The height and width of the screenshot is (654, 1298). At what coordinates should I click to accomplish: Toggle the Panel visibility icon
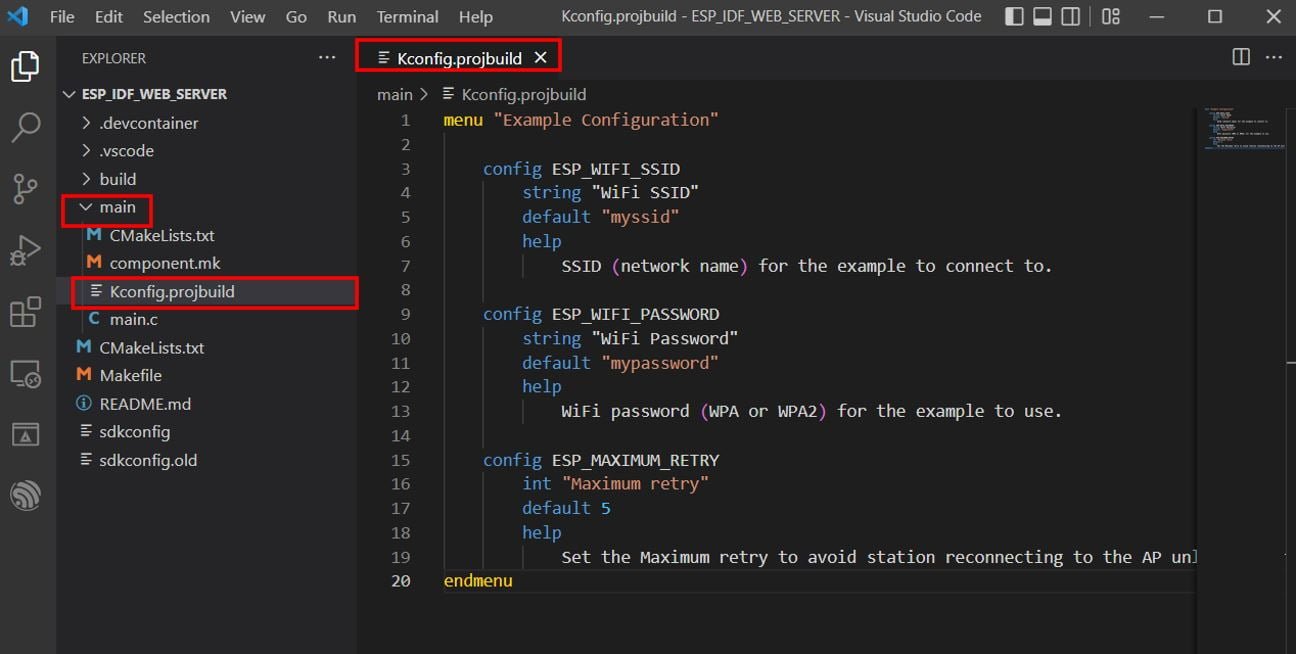(1041, 16)
